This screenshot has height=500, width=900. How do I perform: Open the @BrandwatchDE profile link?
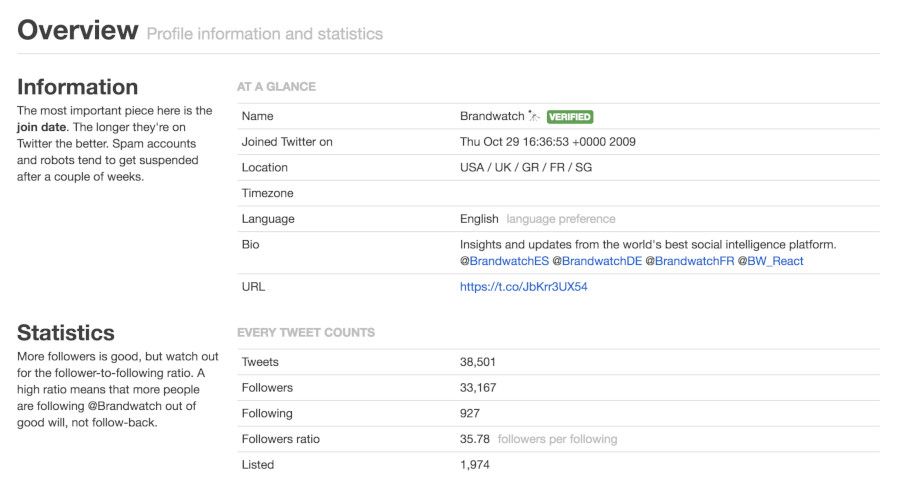596,261
